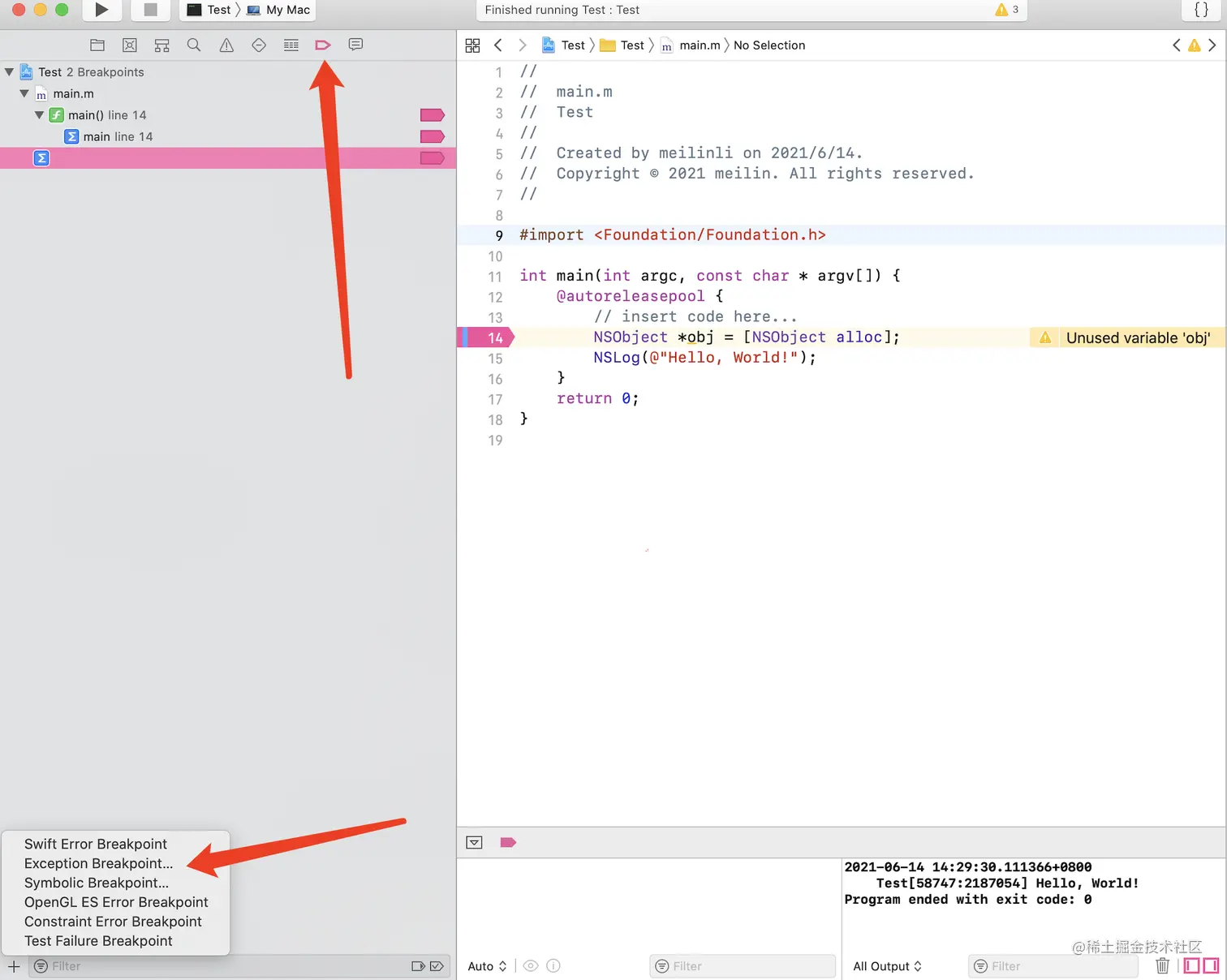Open the Source Control navigator
Image resolution: width=1227 pixels, height=980 pixels.
coord(130,45)
